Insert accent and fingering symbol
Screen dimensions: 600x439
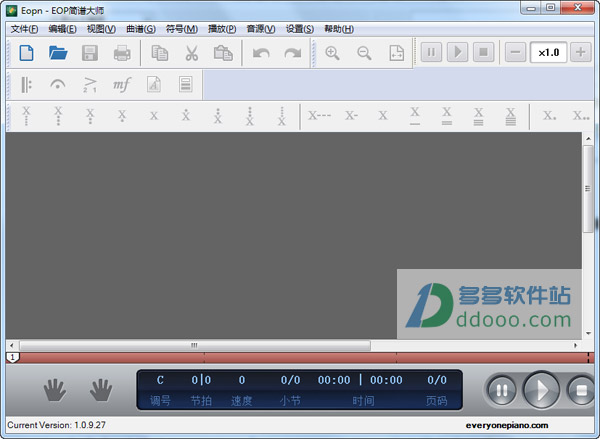(90, 85)
